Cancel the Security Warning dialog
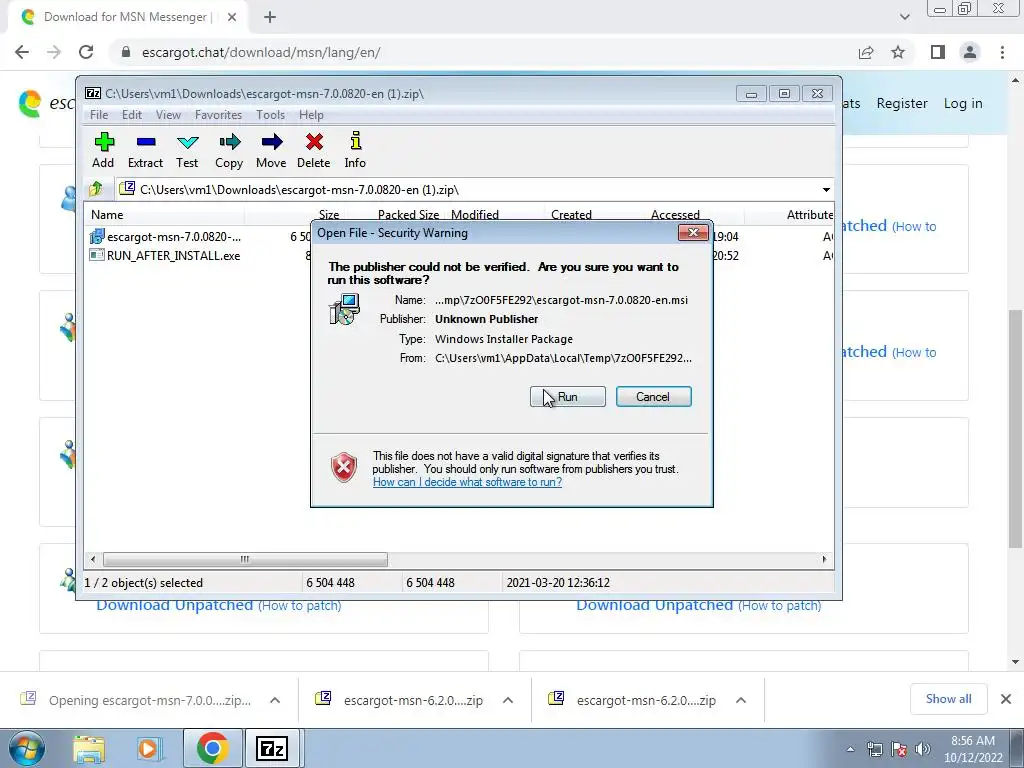The image size is (1024, 768). pos(653,396)
